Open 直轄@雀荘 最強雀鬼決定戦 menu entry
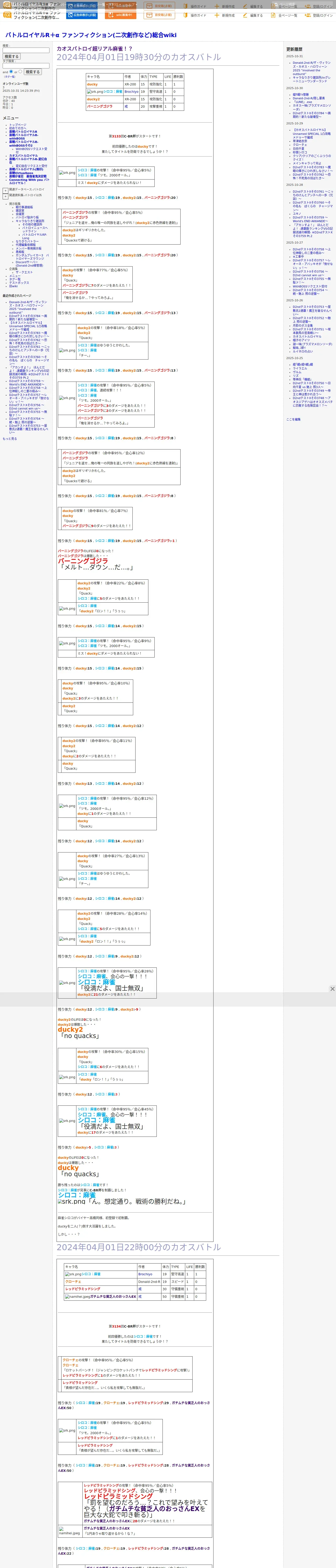 pyautogui.click(x=27, y=176)
